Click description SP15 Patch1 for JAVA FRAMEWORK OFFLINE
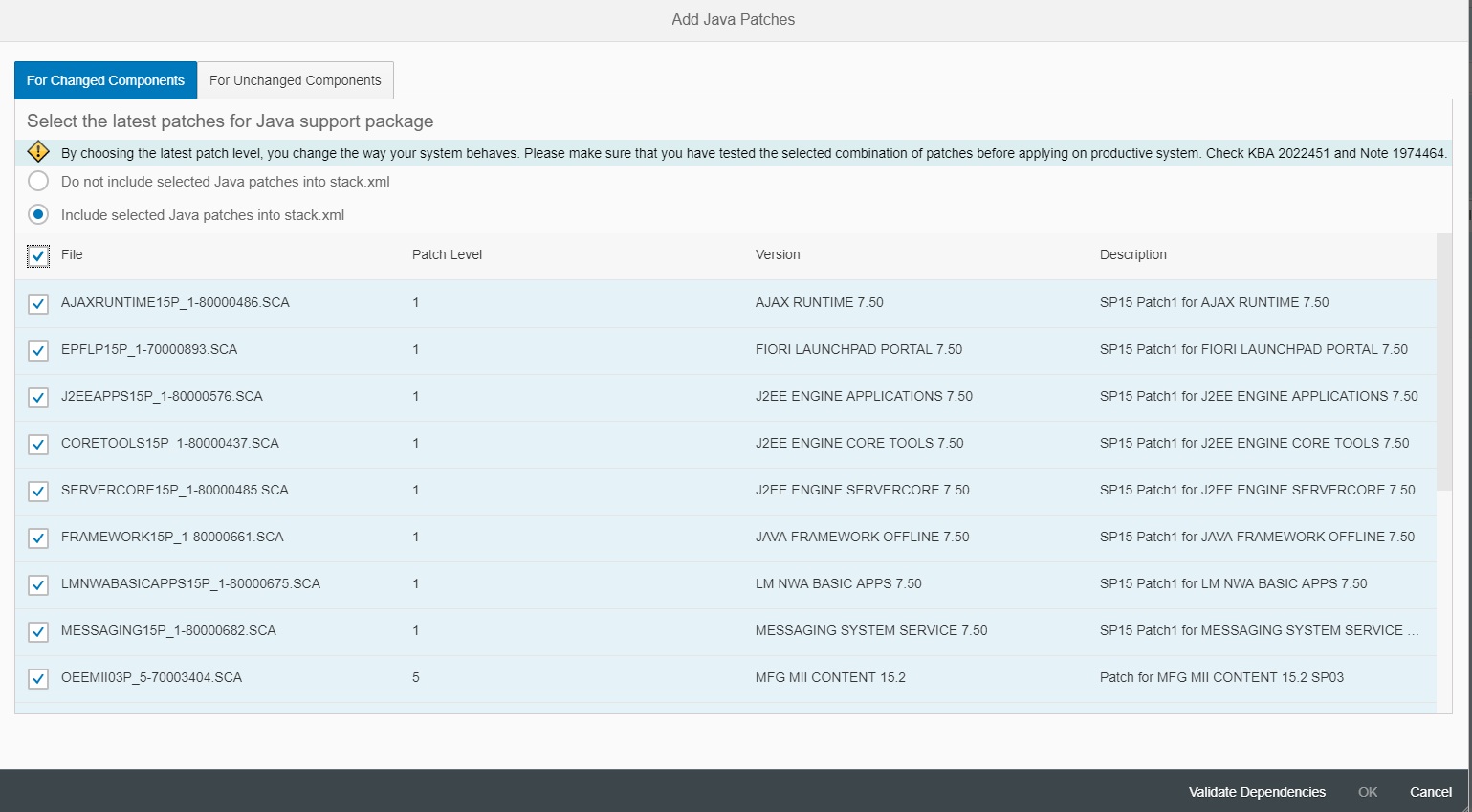The image size is (1472, 812). point(1257,537)
